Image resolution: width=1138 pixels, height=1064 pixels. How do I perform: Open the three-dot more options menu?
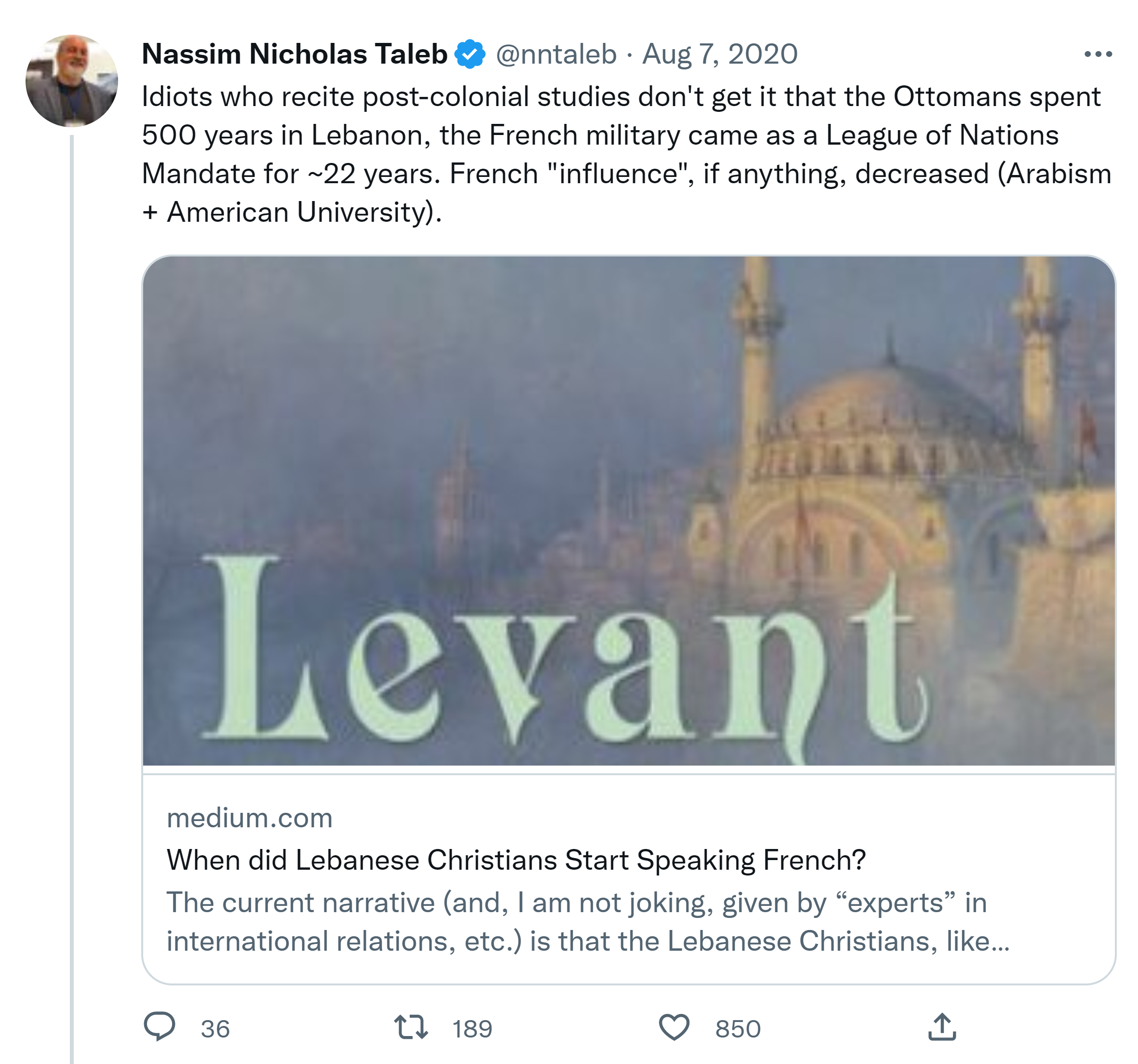1098,54
